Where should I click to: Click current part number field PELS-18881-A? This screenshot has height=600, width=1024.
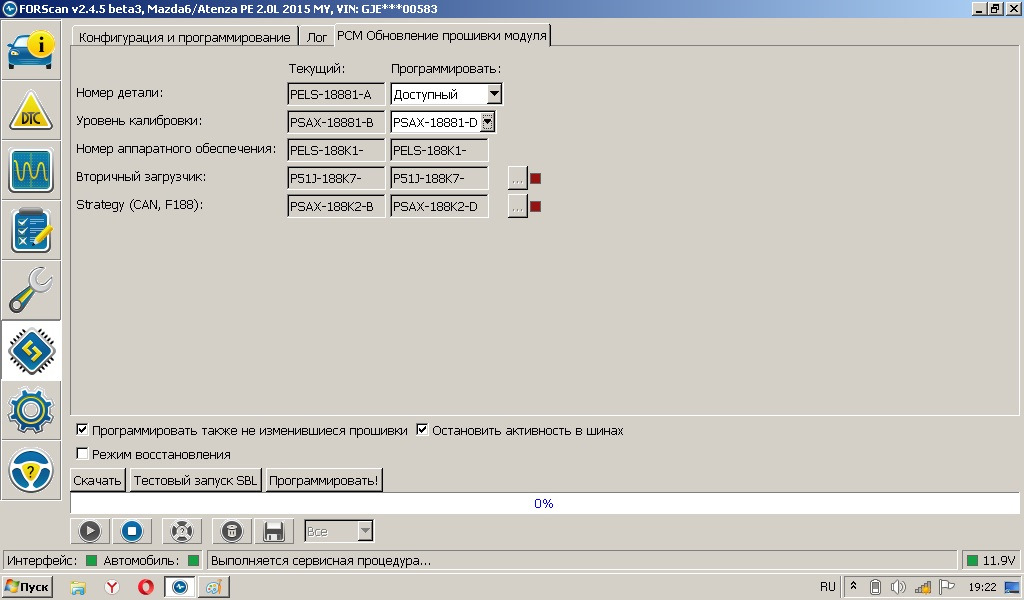pyautogui.click(x=336, y=94)
